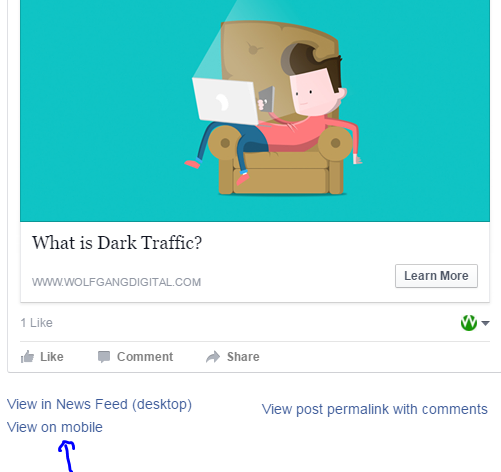Click the laptop in the ad illustration
Viewport: 501px width, 472px height.
click(x=225, y=101)
